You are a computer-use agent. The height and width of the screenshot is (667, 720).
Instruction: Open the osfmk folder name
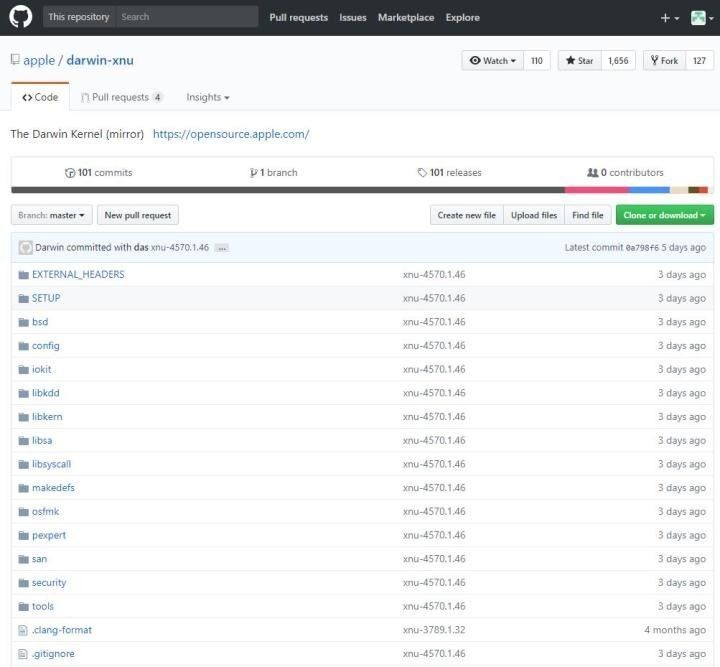(45, 512)
